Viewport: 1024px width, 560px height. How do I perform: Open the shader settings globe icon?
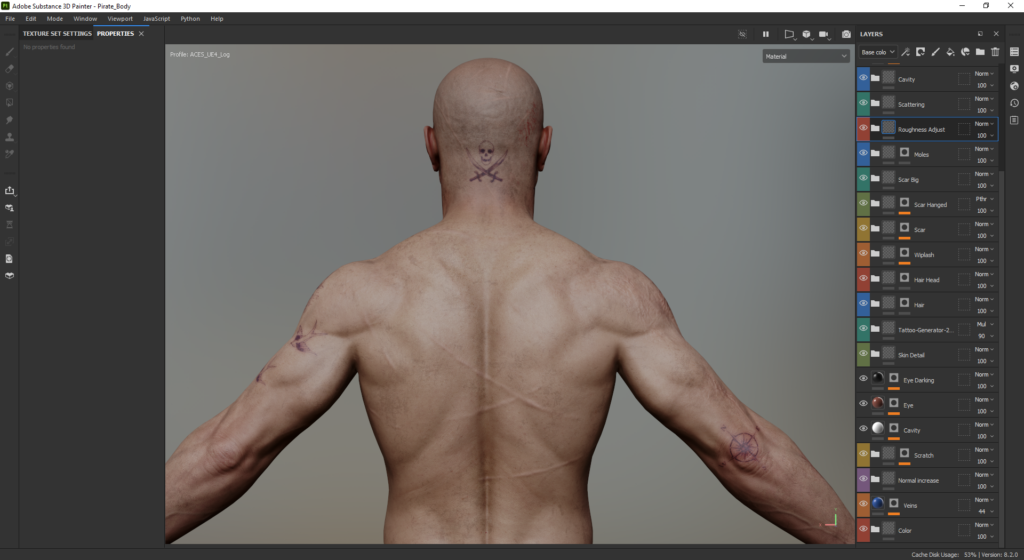click(1014, 86)
